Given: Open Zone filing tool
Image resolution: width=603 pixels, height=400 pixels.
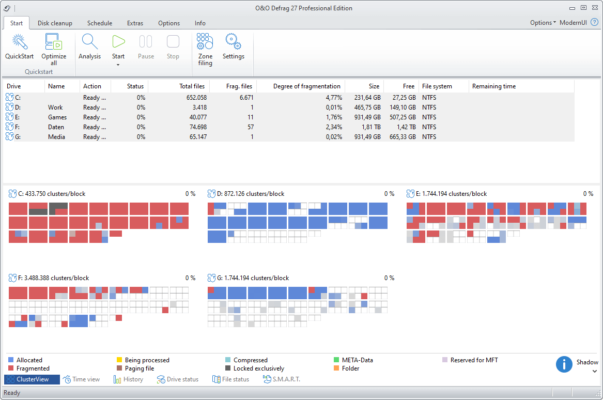Looking at the screenshot, I should pyautogui.click(x=204, y=42).
